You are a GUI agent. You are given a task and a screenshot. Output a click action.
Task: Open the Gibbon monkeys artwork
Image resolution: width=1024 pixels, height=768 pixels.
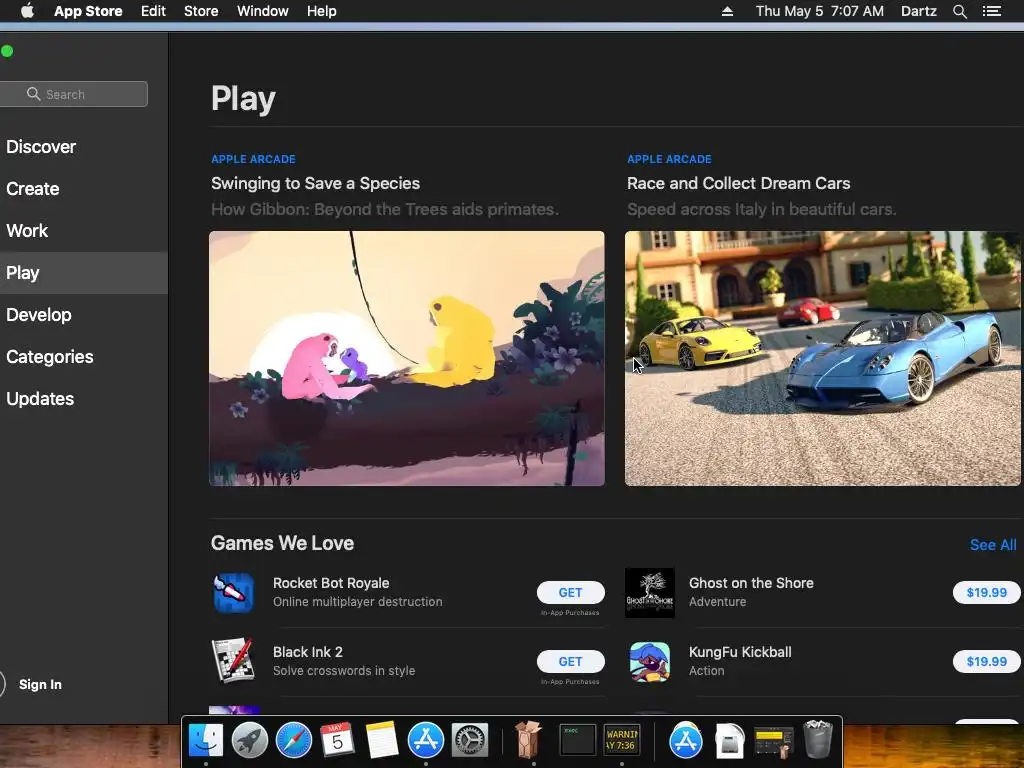pyautogui.click(x=407, y=359)
